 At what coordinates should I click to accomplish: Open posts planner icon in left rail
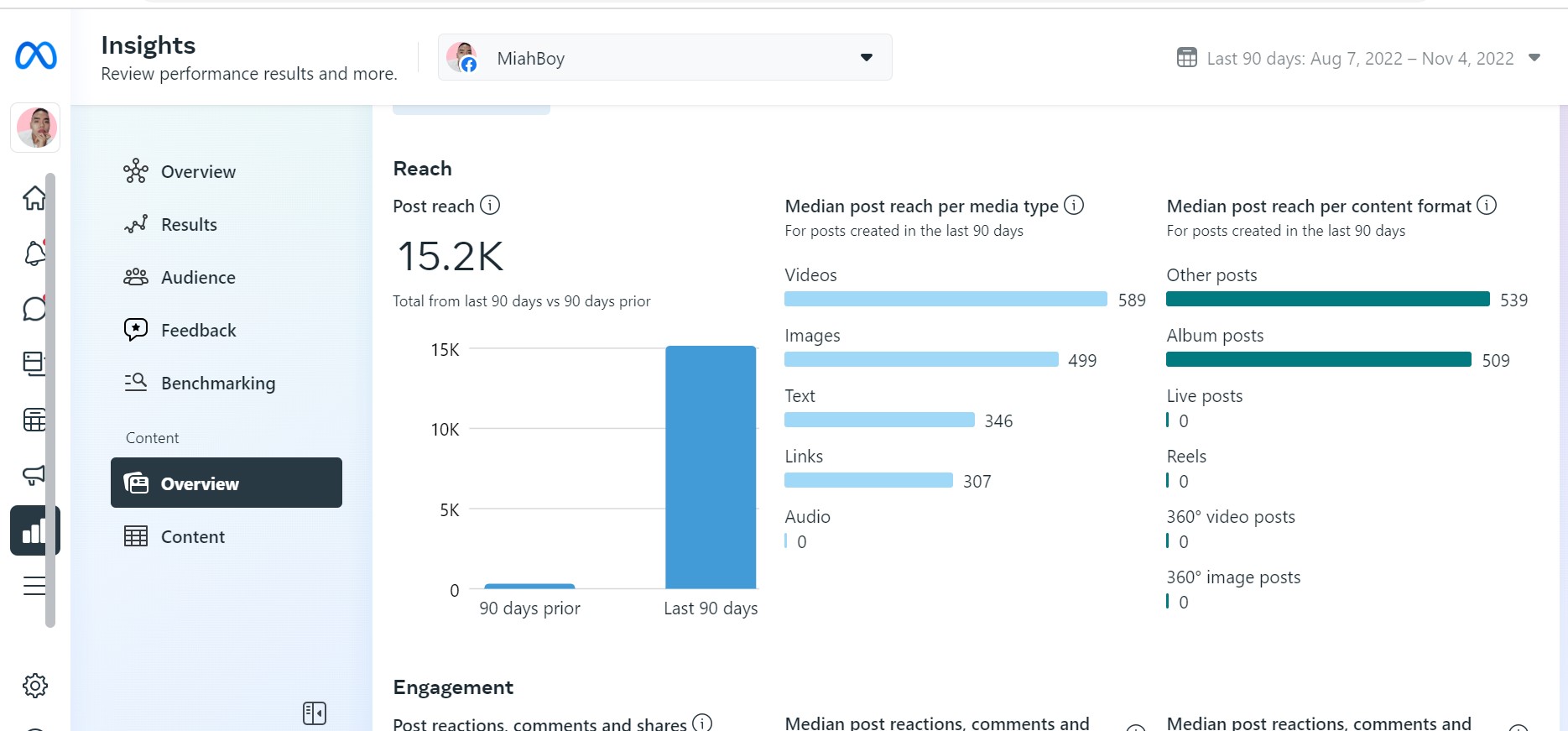(x=34, y=363)
